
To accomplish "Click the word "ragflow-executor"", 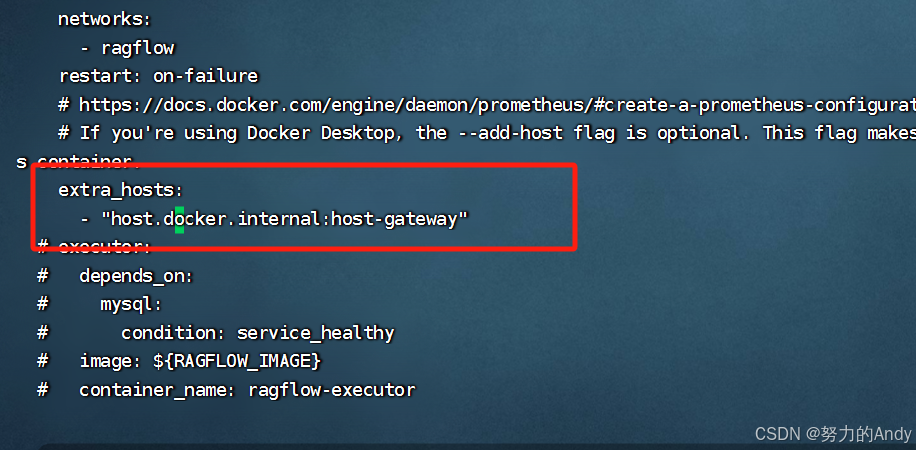I will tap(332, 390).
